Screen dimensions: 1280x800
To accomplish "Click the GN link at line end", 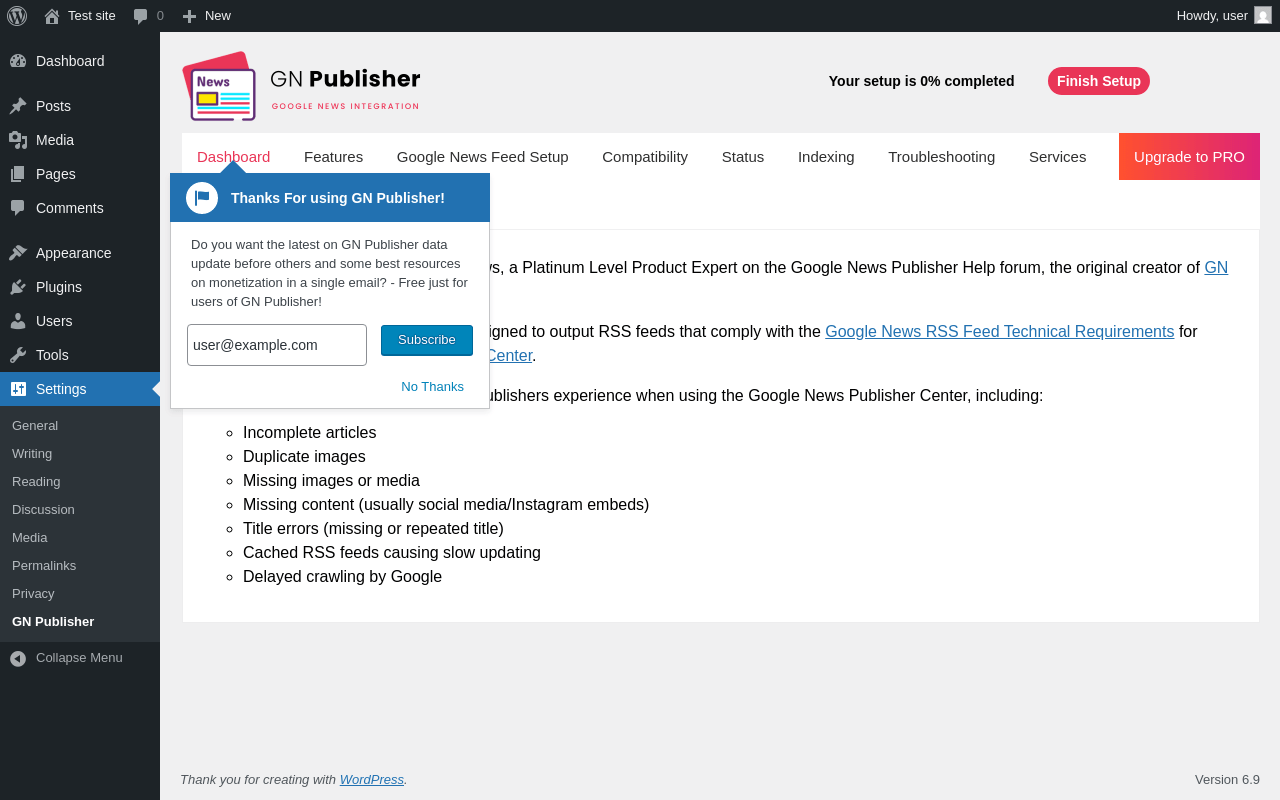I will coord(1216,268).
